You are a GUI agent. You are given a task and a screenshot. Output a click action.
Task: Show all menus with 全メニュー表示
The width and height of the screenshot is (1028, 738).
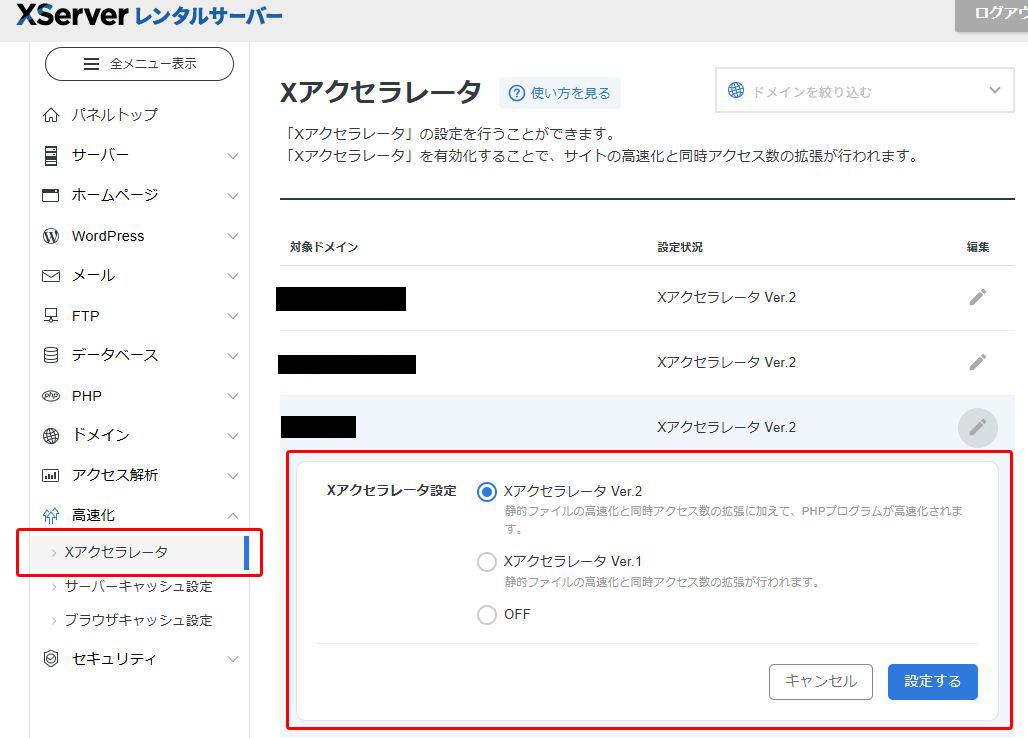pyautogui.click(x=139, y=64)
